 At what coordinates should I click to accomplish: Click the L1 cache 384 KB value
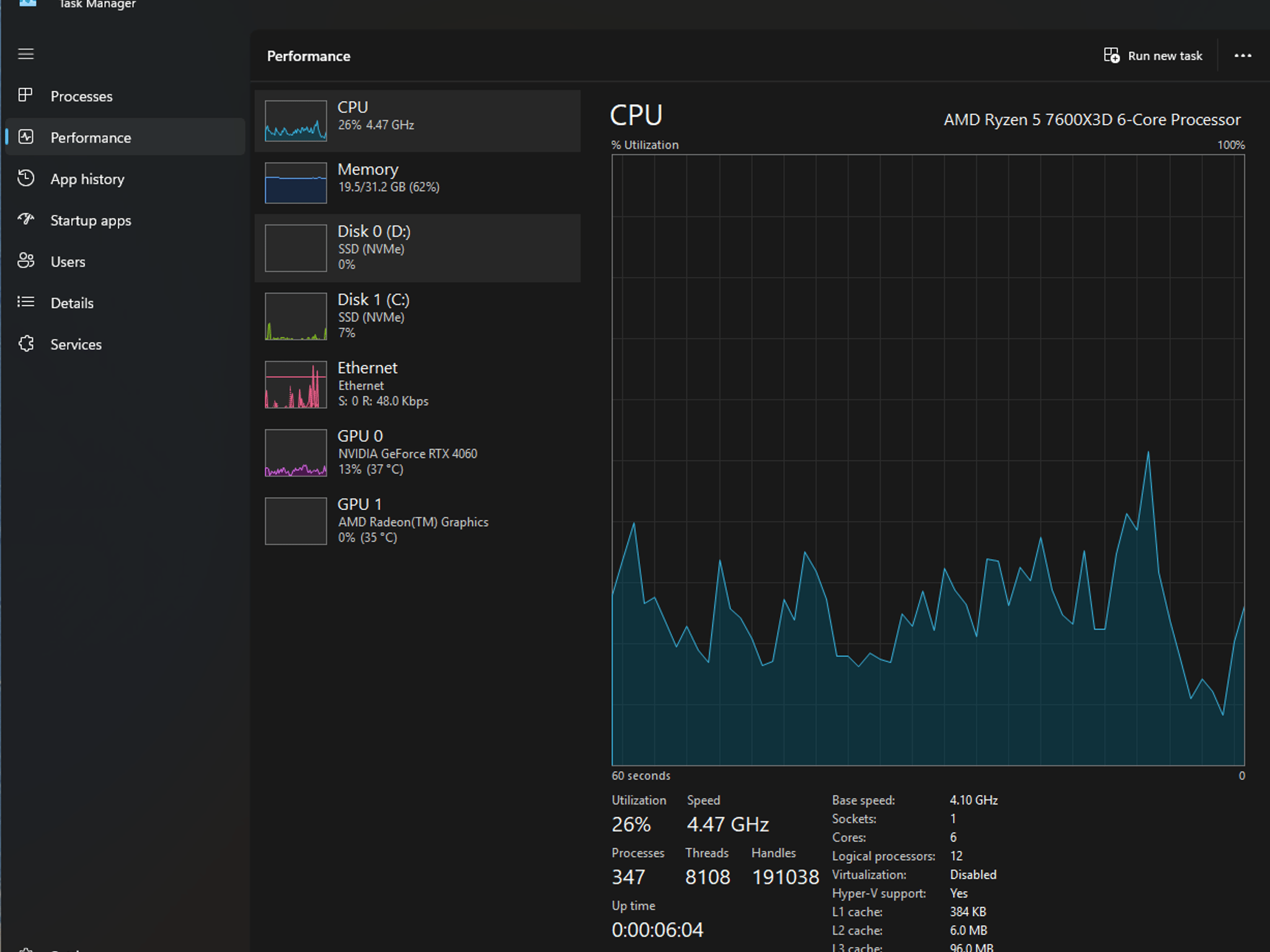968,912
